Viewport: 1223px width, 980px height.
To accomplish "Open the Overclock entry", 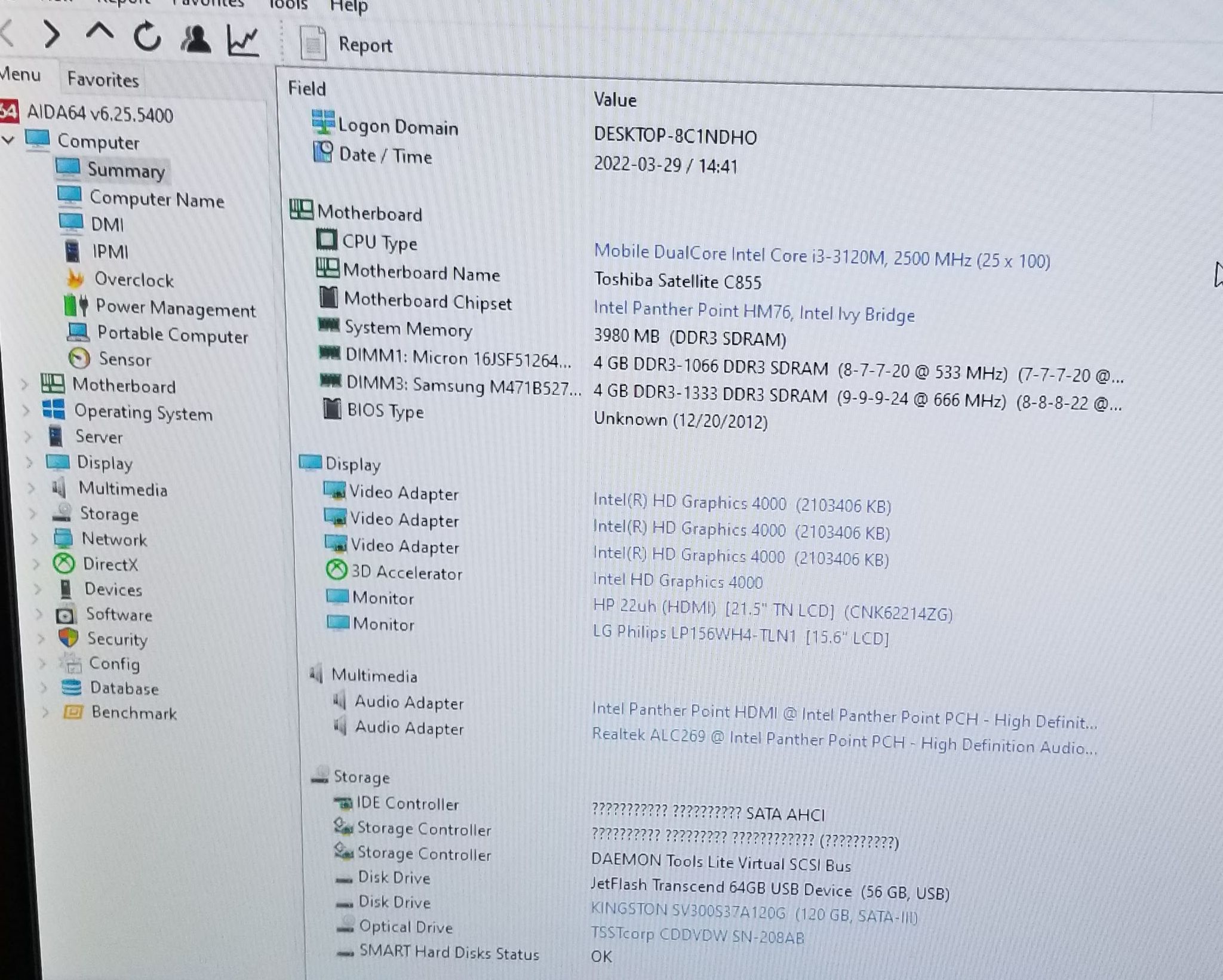I will (x=134, y=279).
